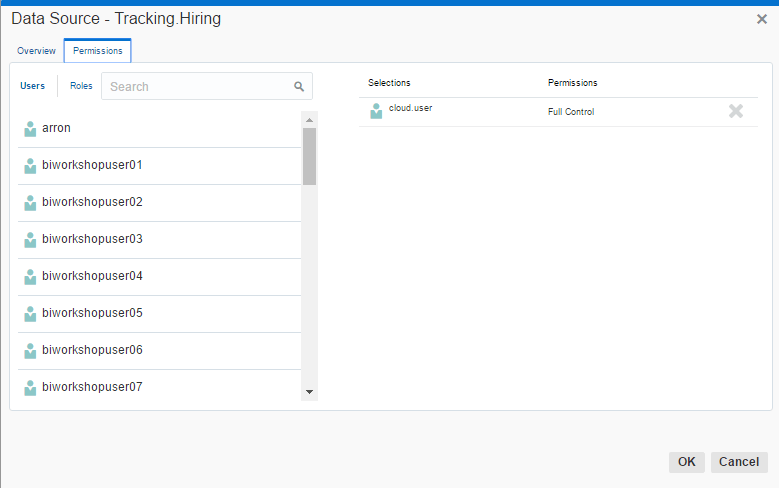Remove cloud.user with the X icon
The height and width of the screenshot is (488, 779).
tap(736, 111)
